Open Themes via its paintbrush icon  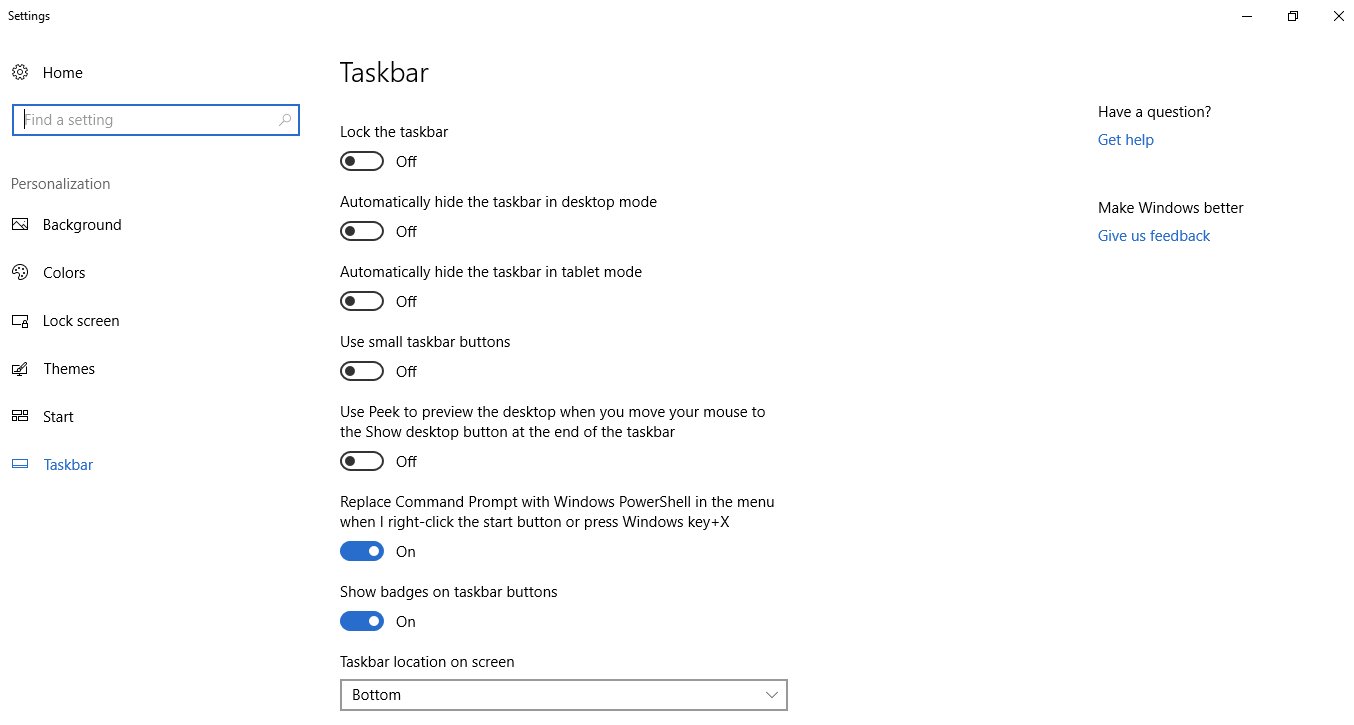click(x=20, y=368)
